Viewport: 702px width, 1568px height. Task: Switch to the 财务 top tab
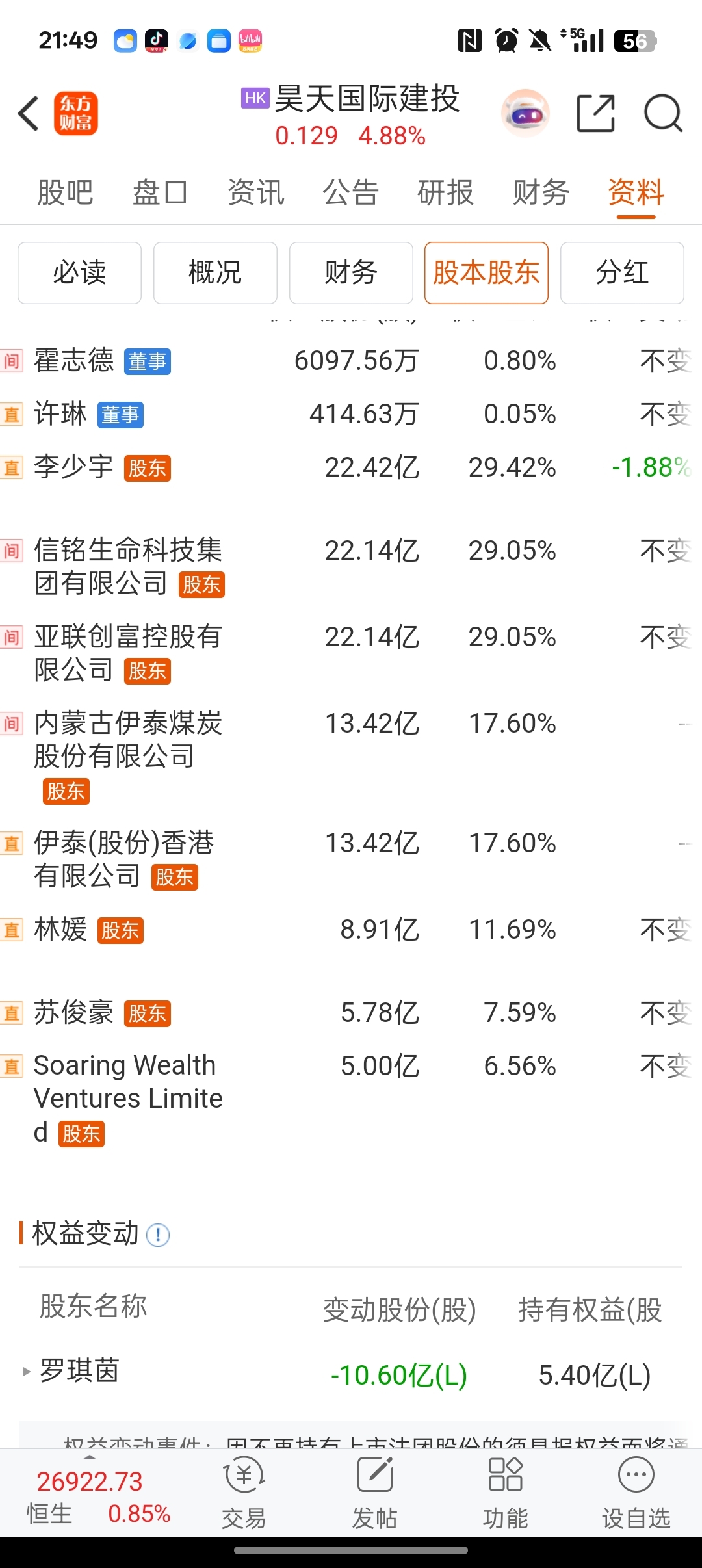coord(541,192)
